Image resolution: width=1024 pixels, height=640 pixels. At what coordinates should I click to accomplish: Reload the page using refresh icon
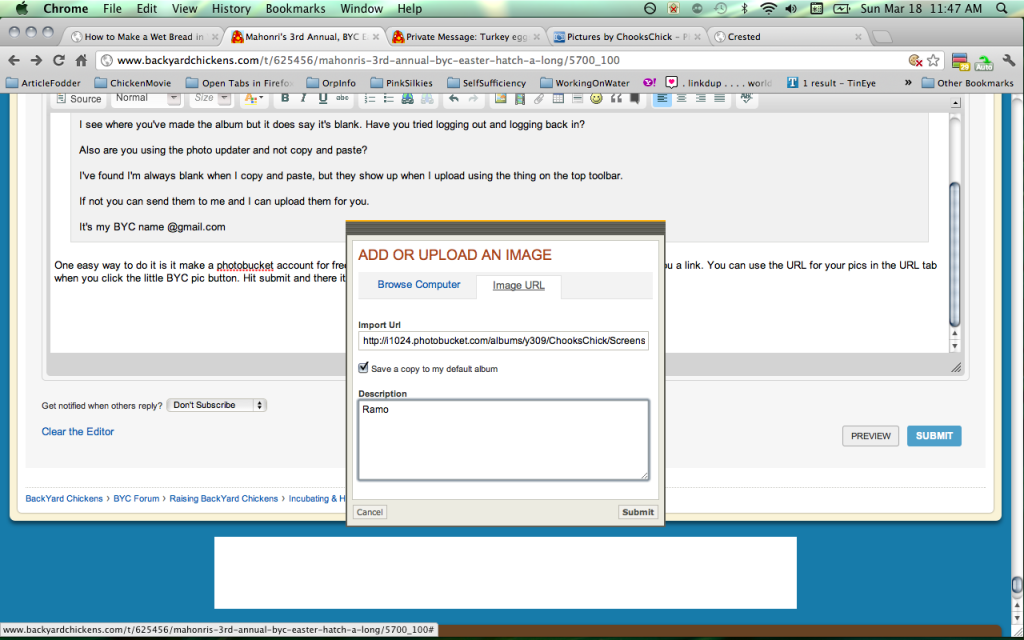click(x=59, y=60)
